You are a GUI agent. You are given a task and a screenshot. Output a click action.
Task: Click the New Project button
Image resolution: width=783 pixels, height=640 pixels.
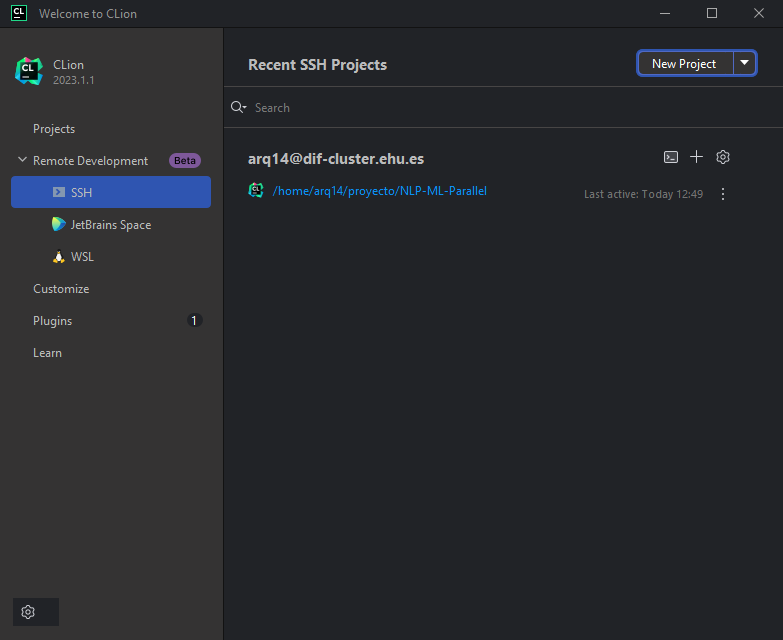tap(684, 63)
